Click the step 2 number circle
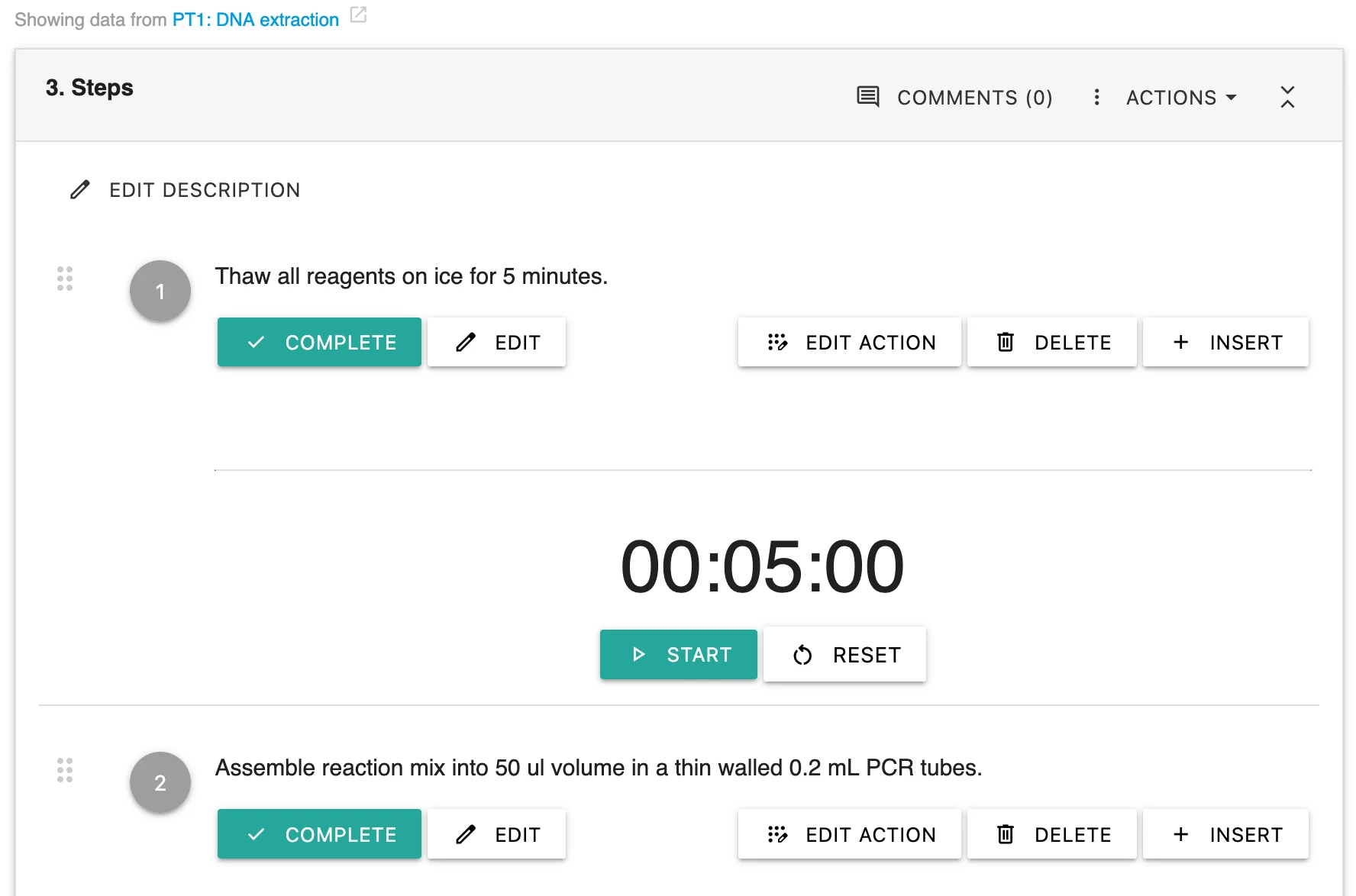Viewport: 1356px width, 896px height. click(160, 782)
